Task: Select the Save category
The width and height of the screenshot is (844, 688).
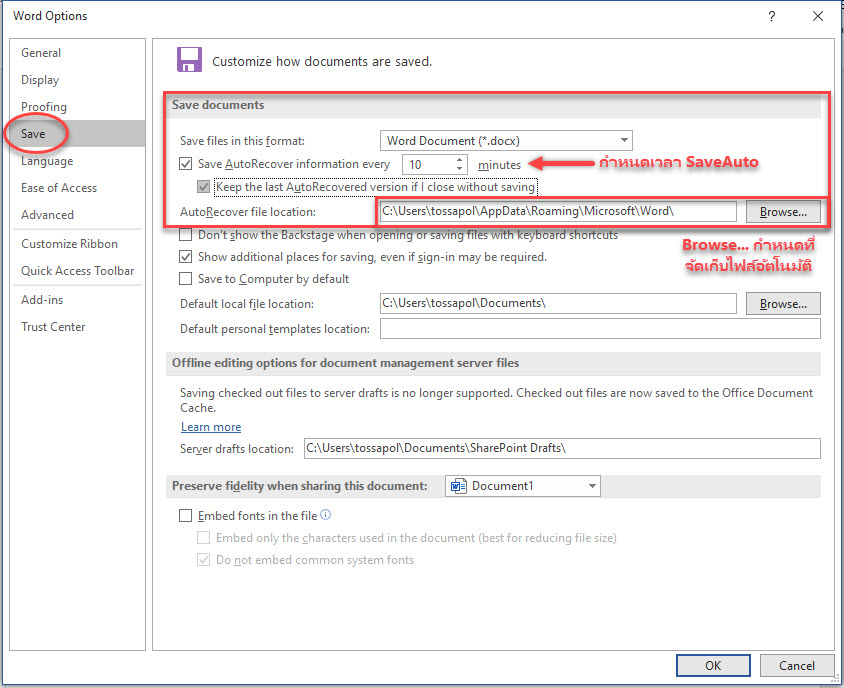Action: pyautogui.click(x=78, y=134)
